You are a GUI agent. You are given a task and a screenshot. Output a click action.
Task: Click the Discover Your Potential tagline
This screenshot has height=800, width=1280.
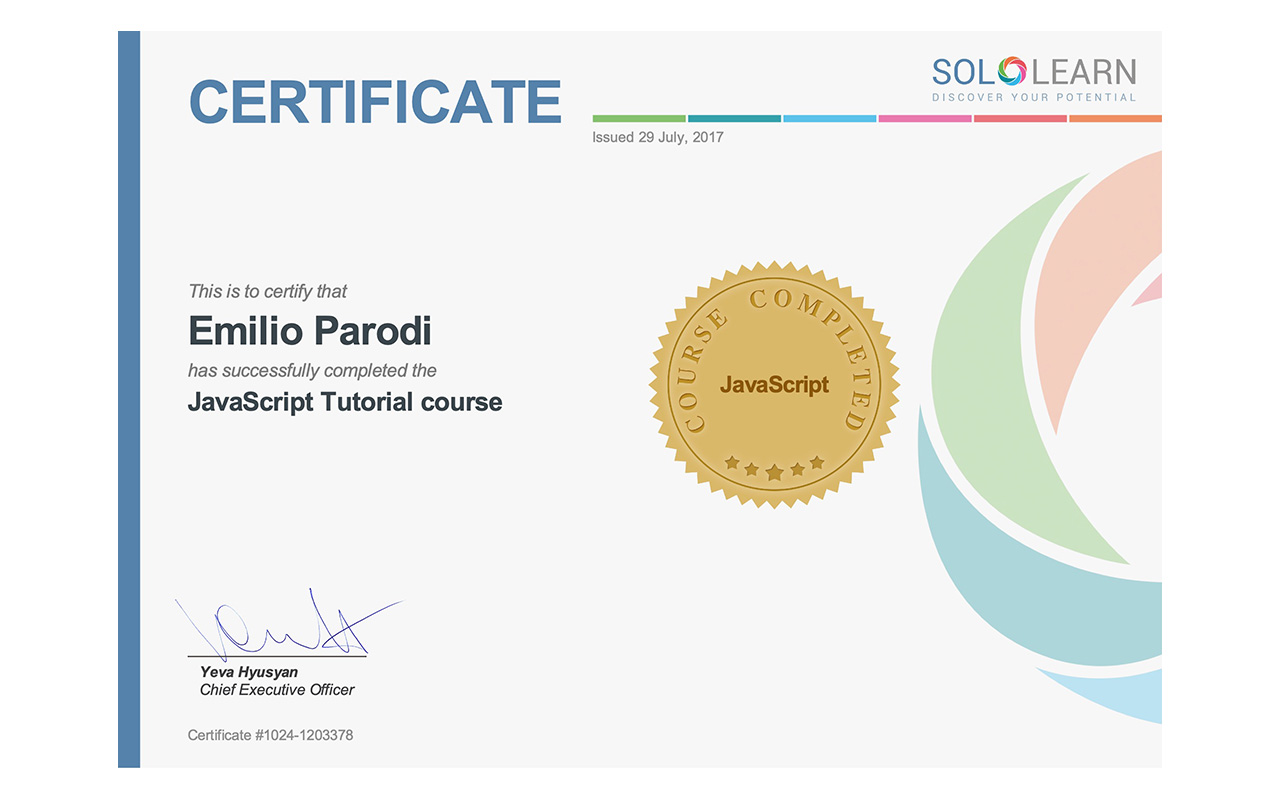pos(1034,97)
